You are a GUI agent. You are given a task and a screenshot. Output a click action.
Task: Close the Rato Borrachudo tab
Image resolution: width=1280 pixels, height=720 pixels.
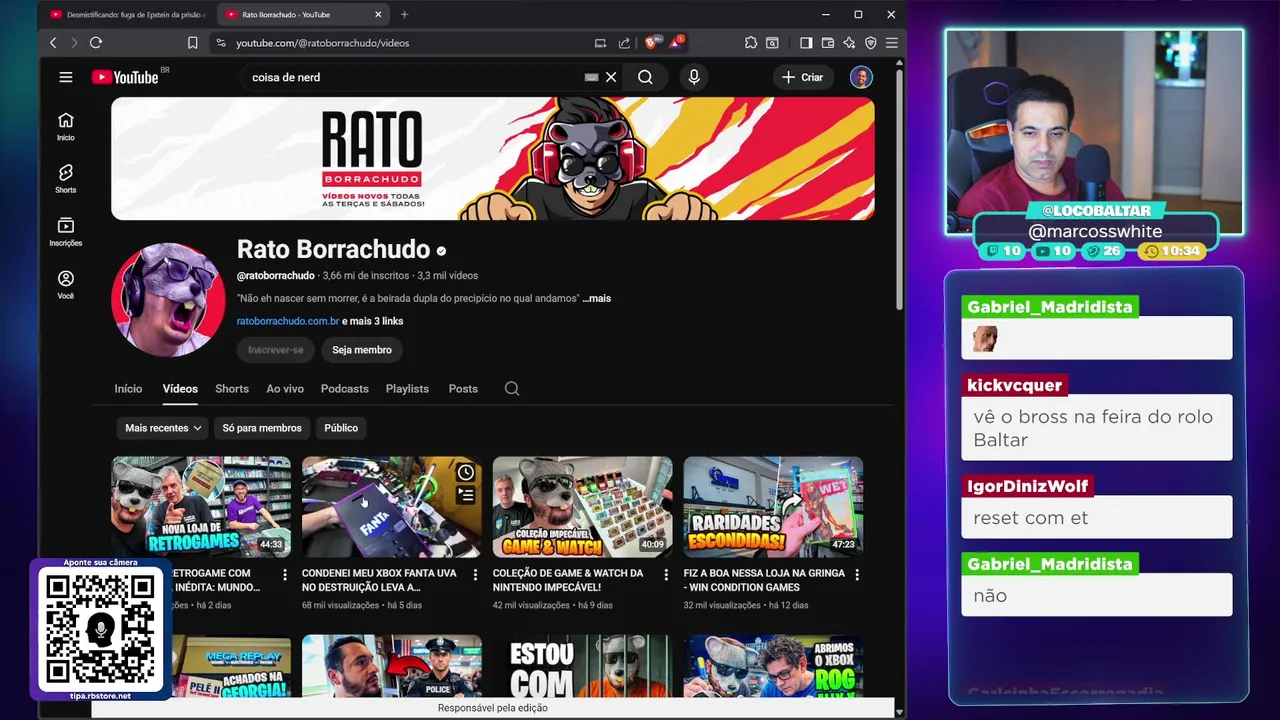pyautogui.click(x=378, y=15)
